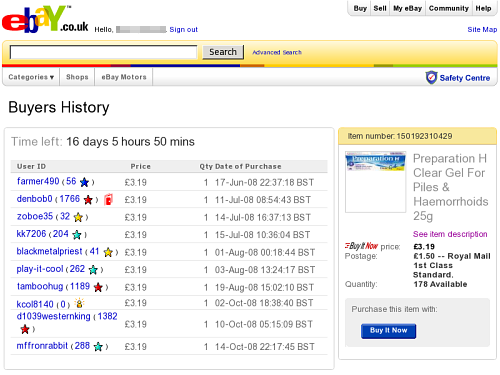Click the red ID-changed icon beside denbob0
Screen dimensions: 500x375
tap(108, 199)
